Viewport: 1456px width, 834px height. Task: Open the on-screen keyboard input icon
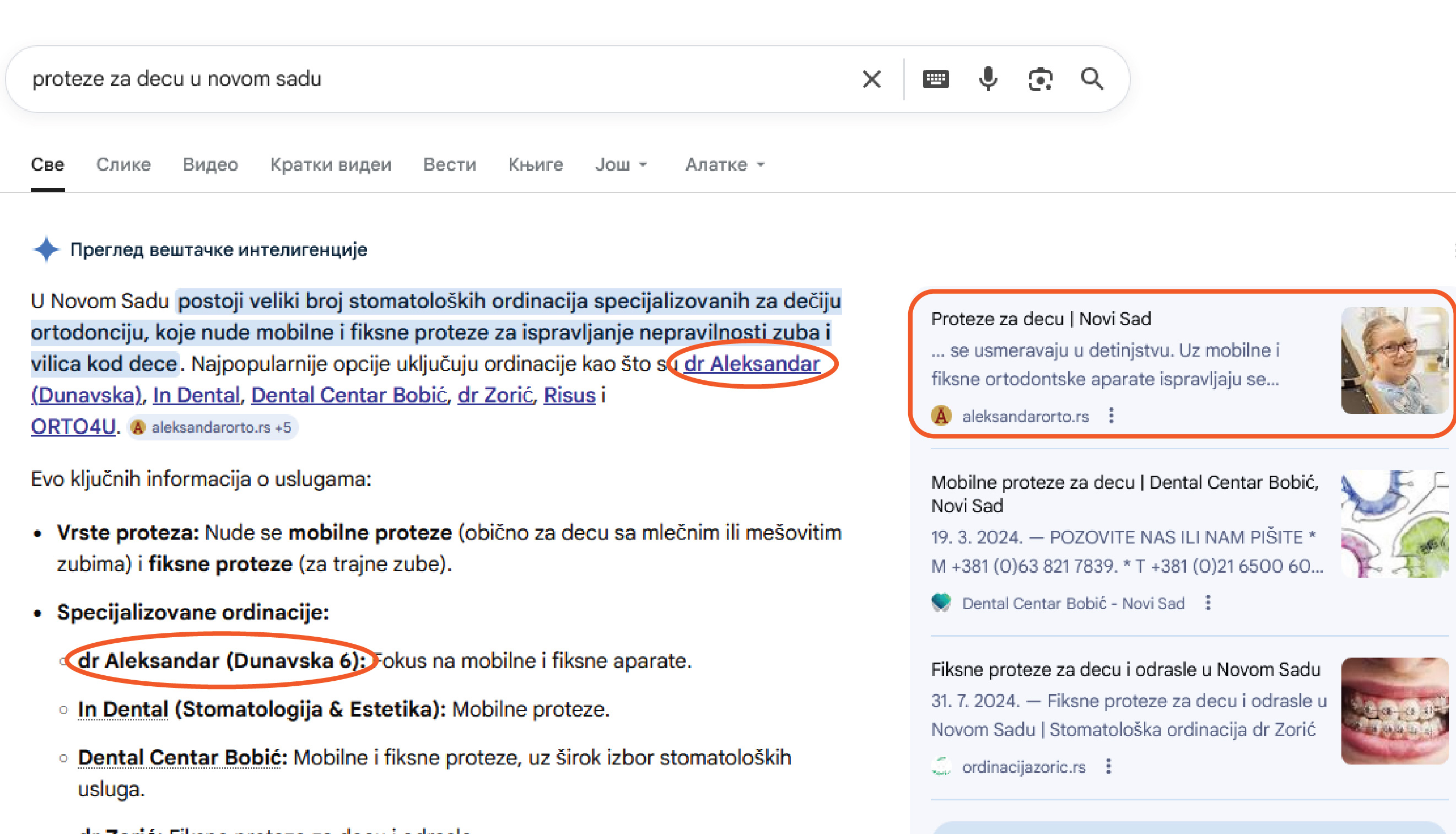coord(938,79)
